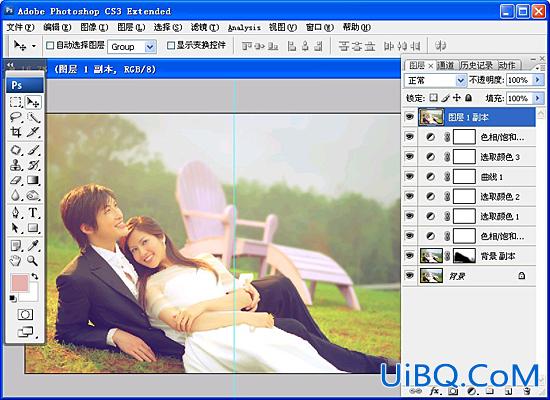
Task: Enable the show transform controls checkbox
Action: [171, 45]
